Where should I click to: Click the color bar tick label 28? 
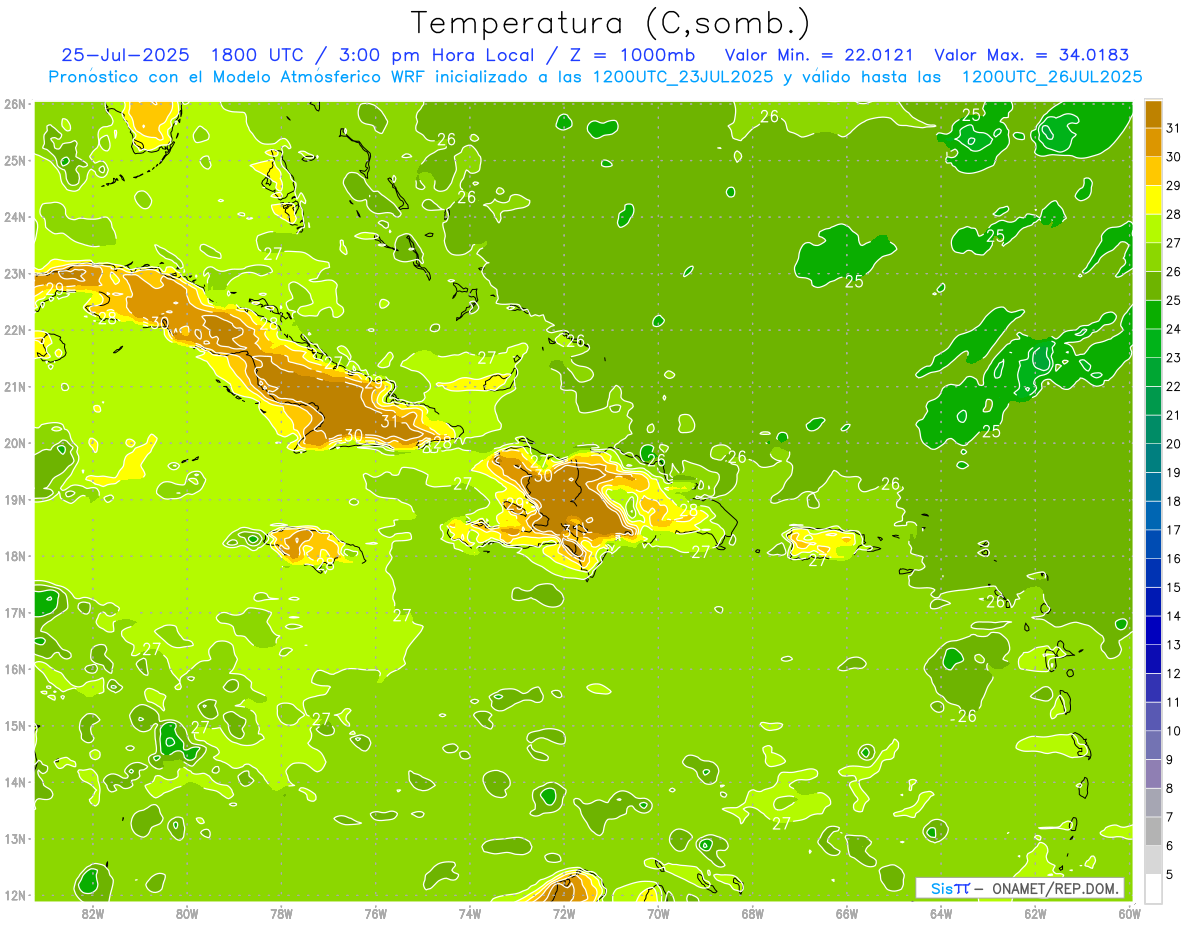1174,214
